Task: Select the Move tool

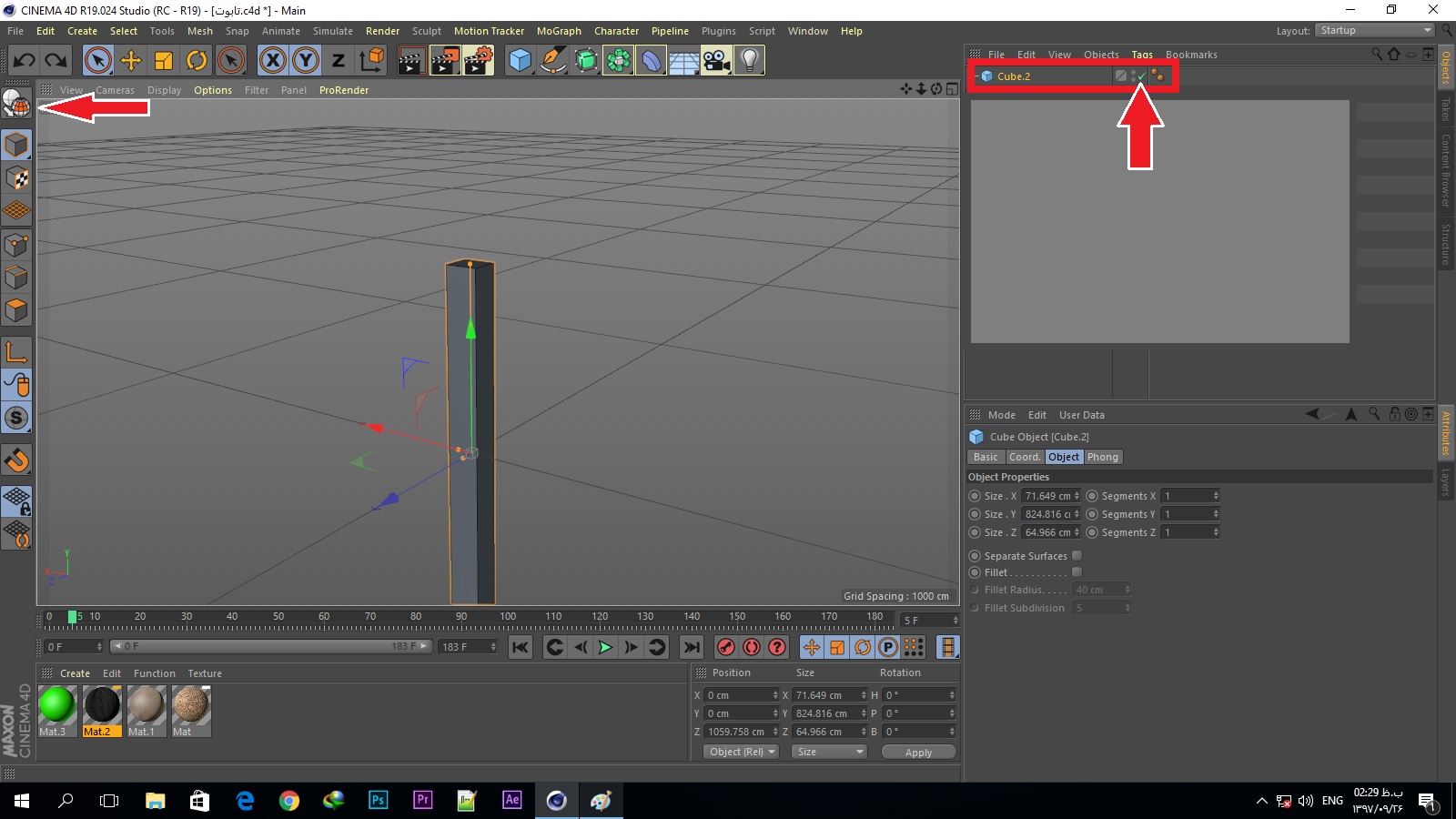Action: tap(131, 61)
